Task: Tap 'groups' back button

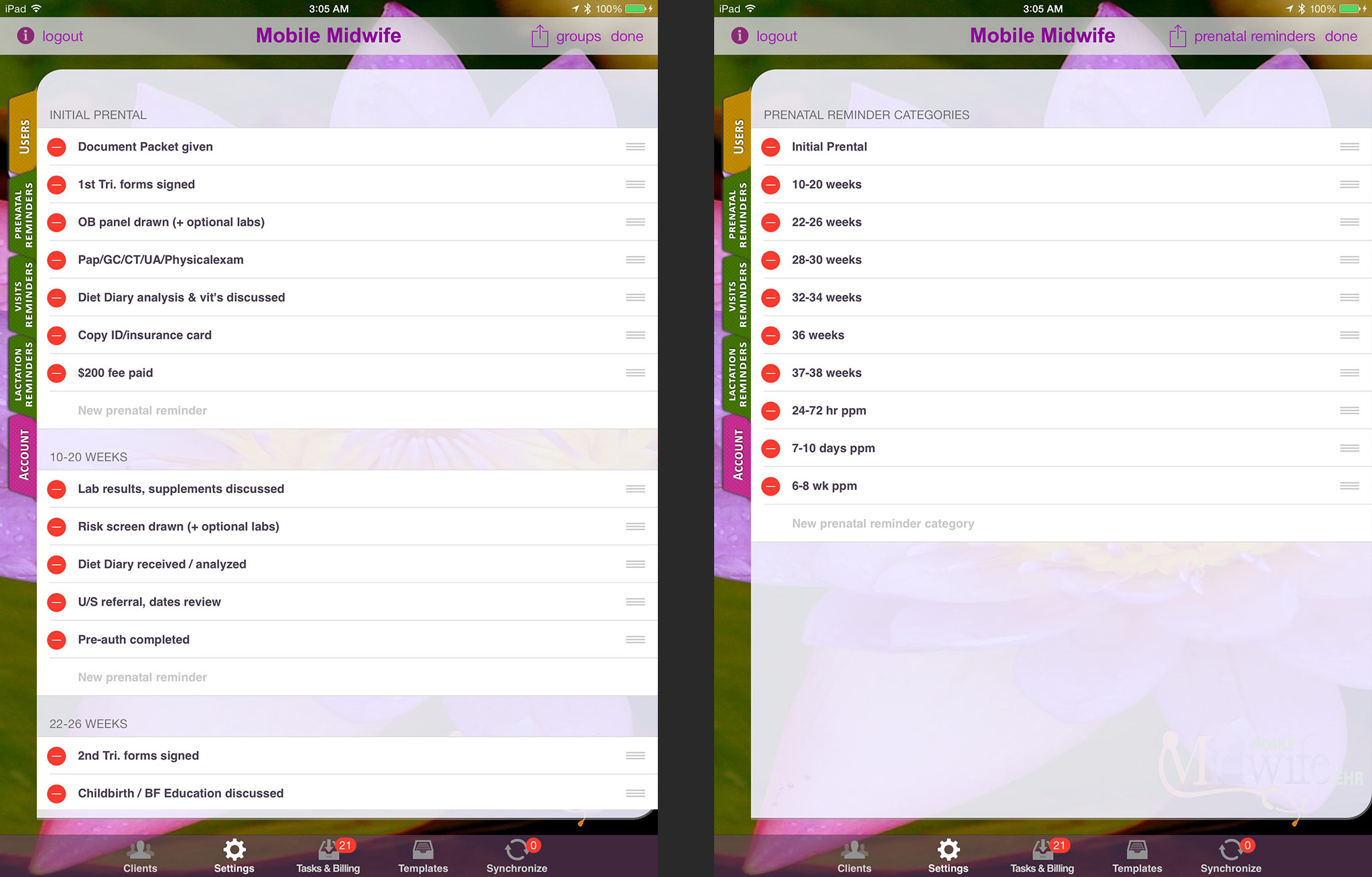Action: [x=578, y=36]
